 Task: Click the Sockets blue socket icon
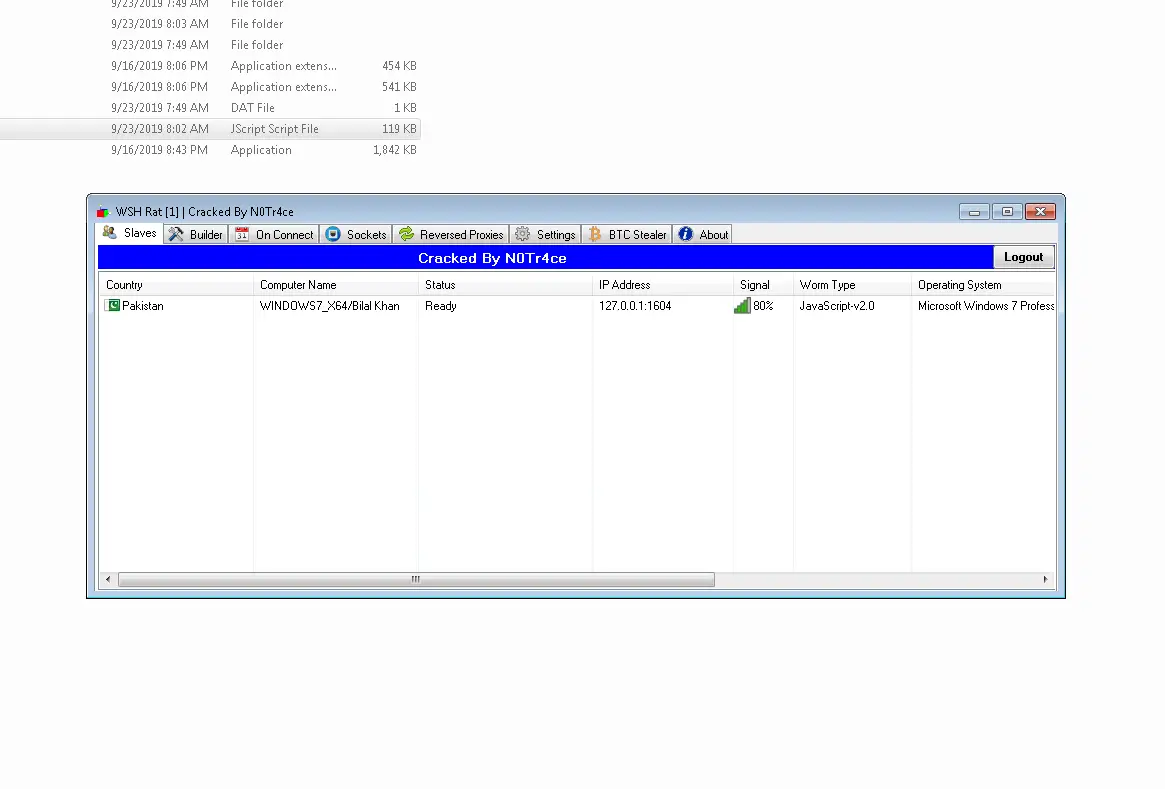pos(331,234)
